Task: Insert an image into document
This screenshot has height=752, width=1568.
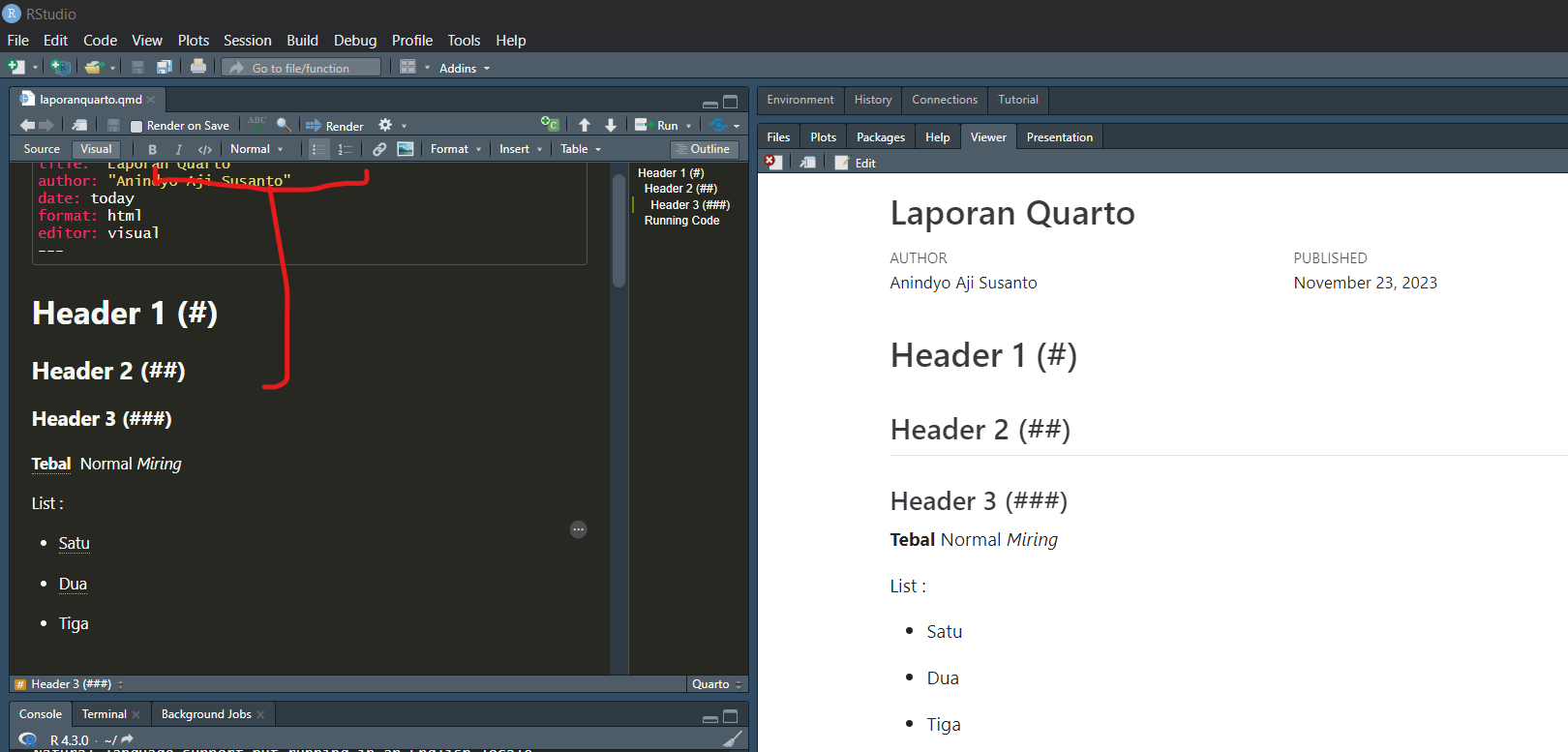Action: click(x=406, y=149)
